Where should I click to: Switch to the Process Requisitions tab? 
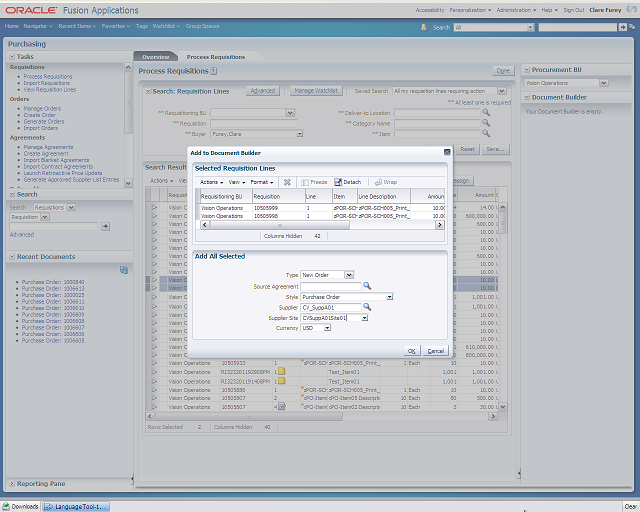216,57
